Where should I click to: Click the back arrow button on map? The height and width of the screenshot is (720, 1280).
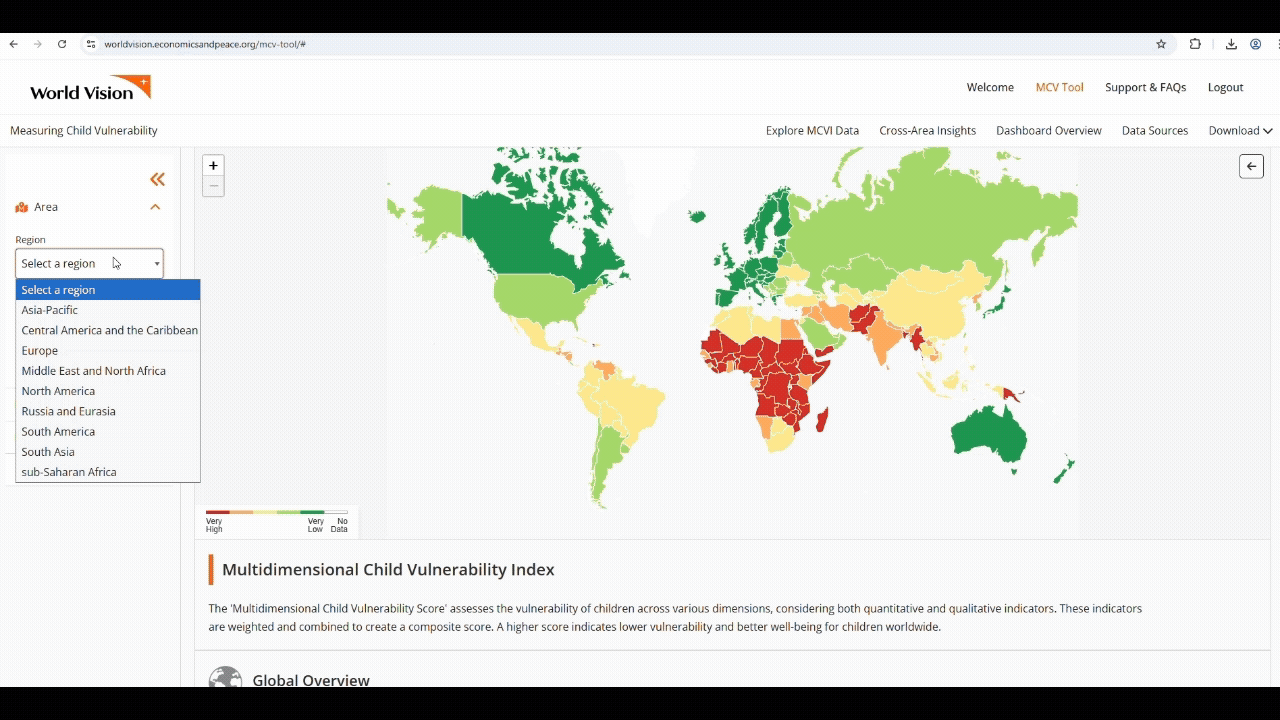1251,166
